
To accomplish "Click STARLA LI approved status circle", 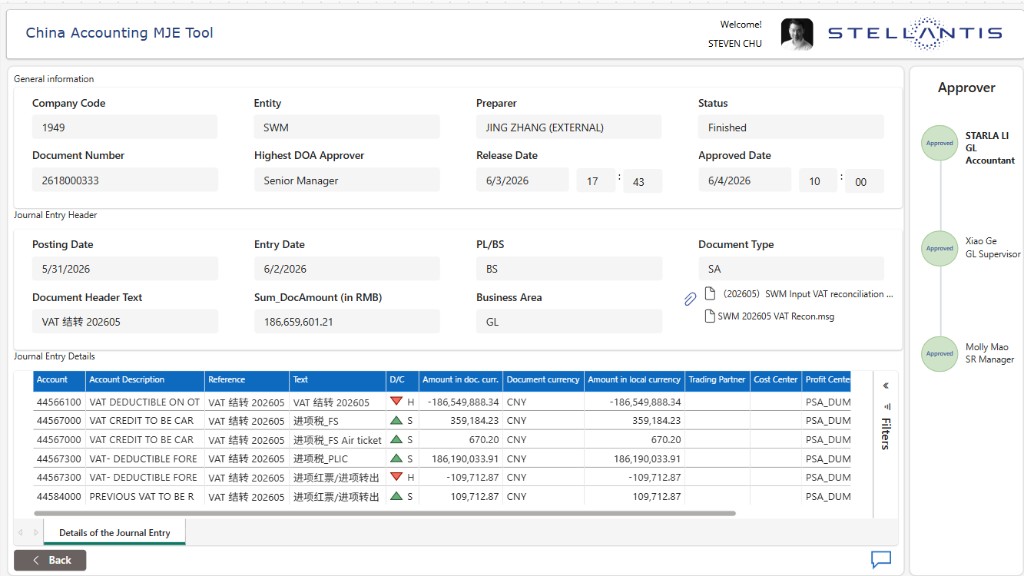I will 939,143.
